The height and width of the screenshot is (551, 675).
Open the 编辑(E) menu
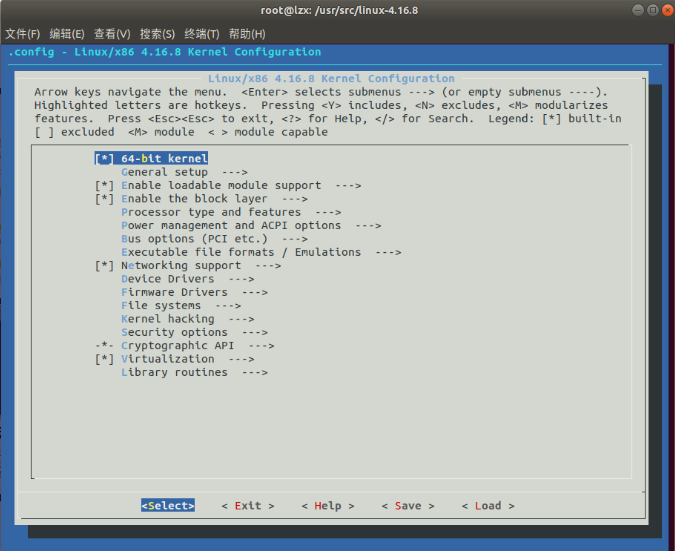coord(67,34)
